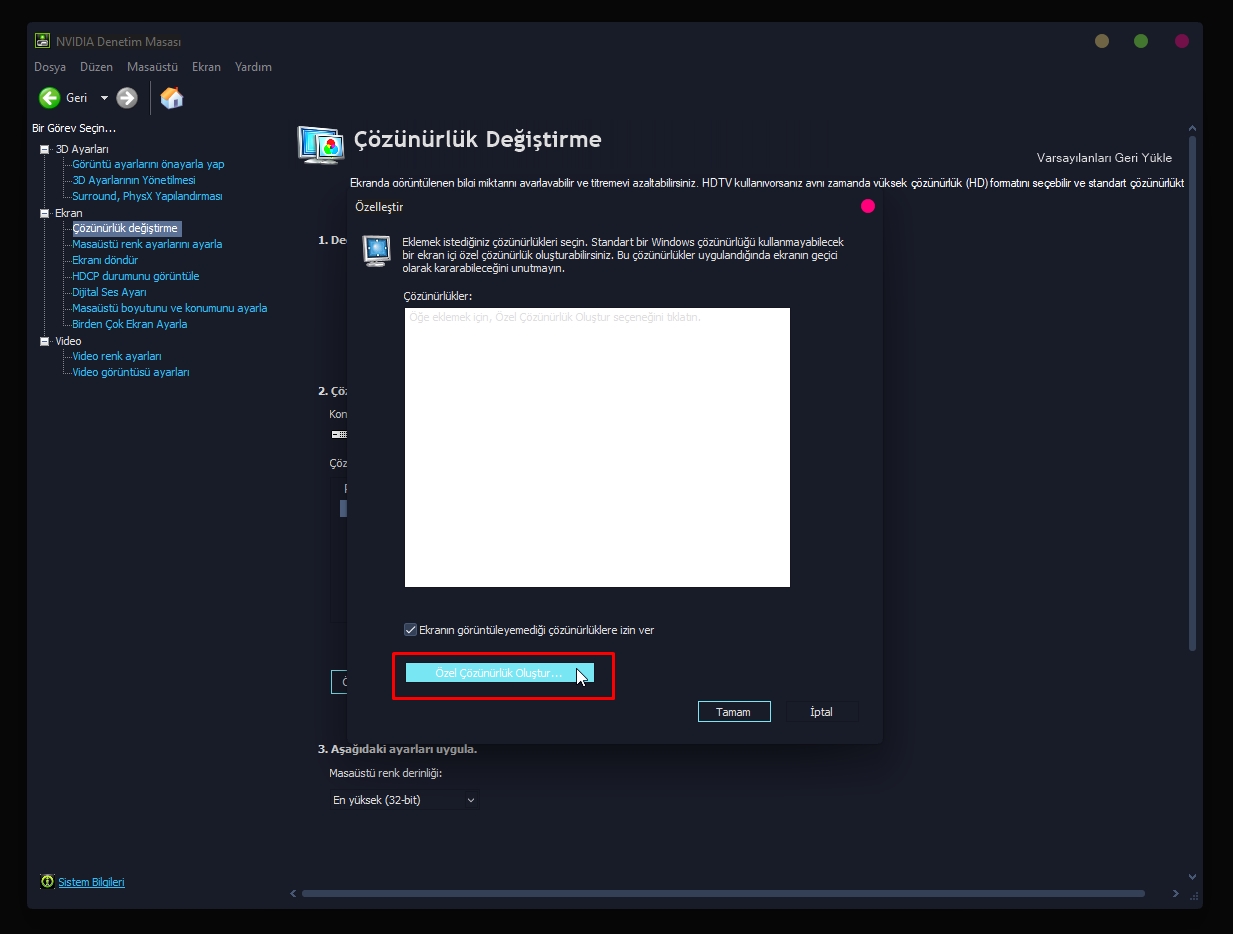Image resolution: width=1233 pixels, height=934 pixels.
Task: Toggle Ekranın görüntüleyemediği çözünürlüklere izin ver
Action: coord(410,630)
